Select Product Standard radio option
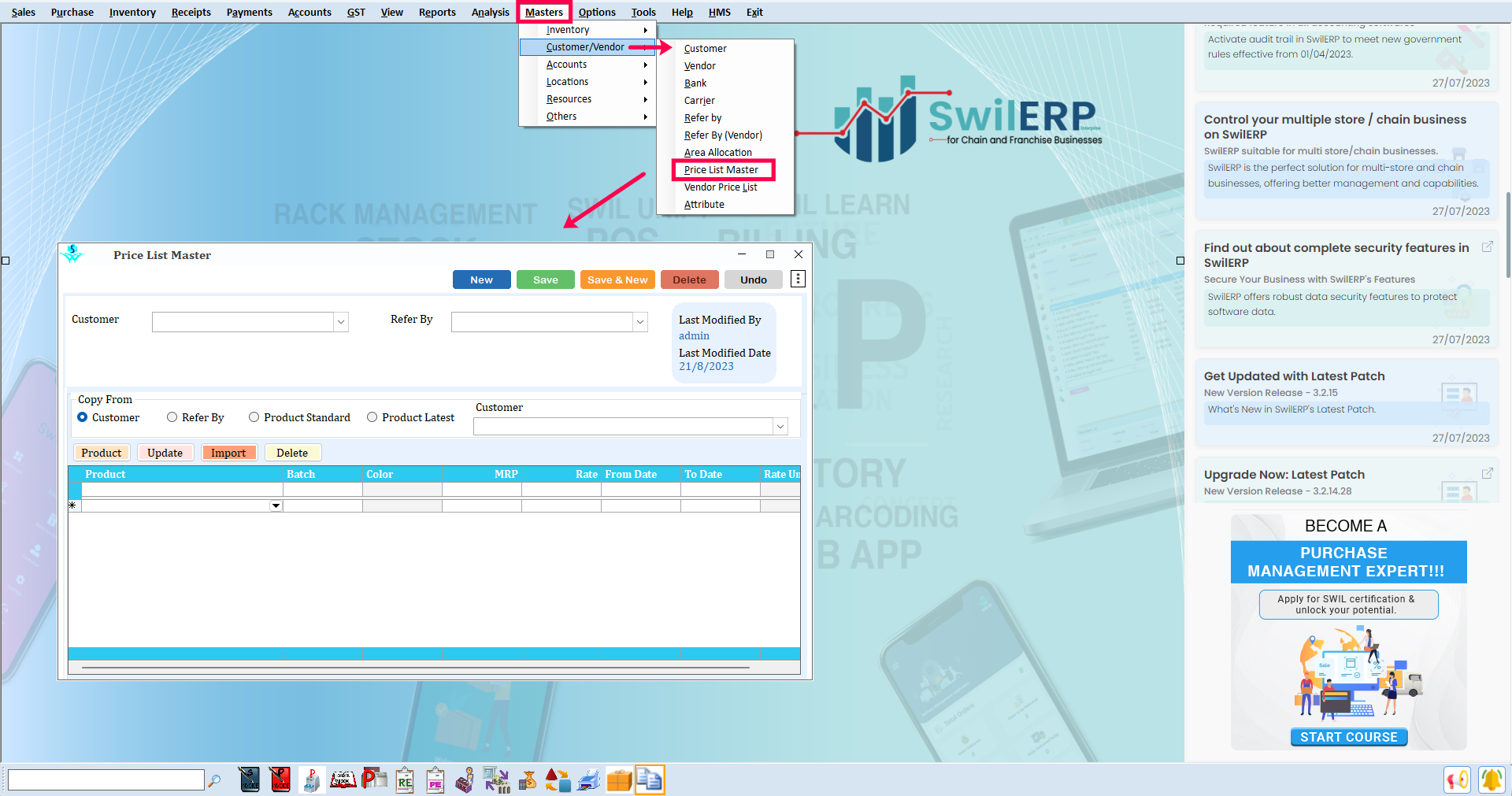Screen dimensions: 1512x796 254,417
